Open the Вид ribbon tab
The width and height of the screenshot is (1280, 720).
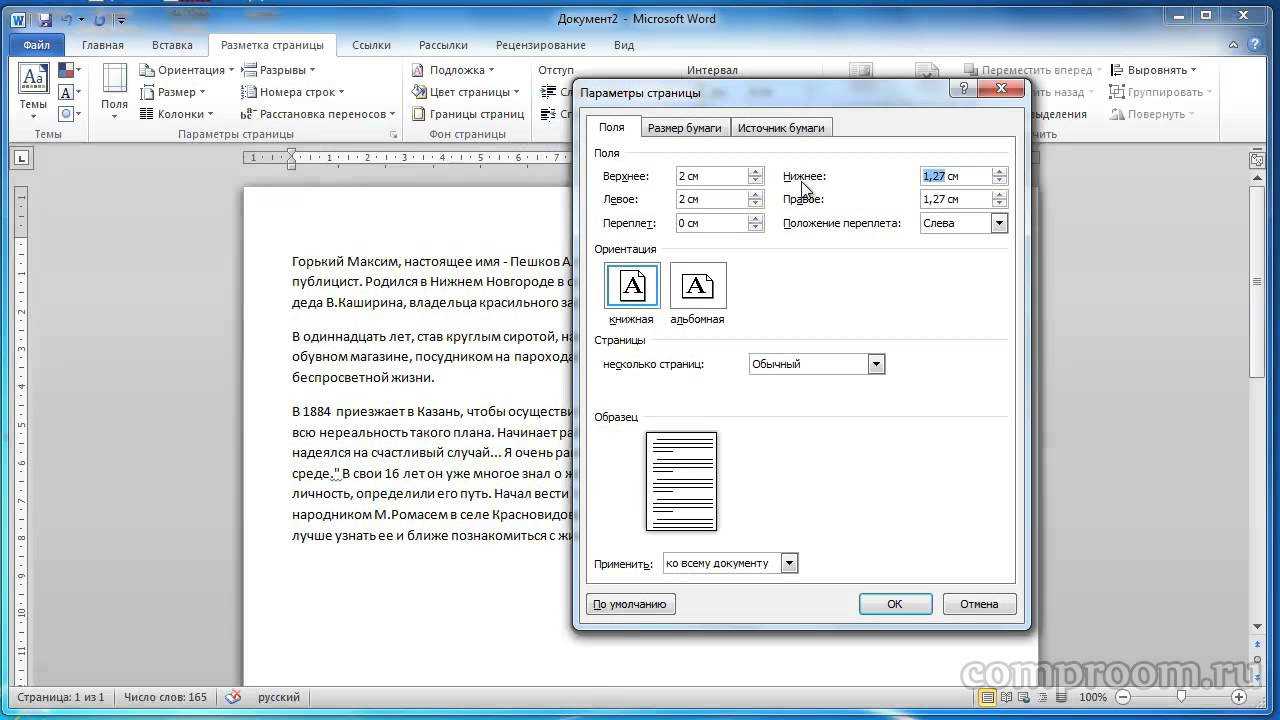624,45
